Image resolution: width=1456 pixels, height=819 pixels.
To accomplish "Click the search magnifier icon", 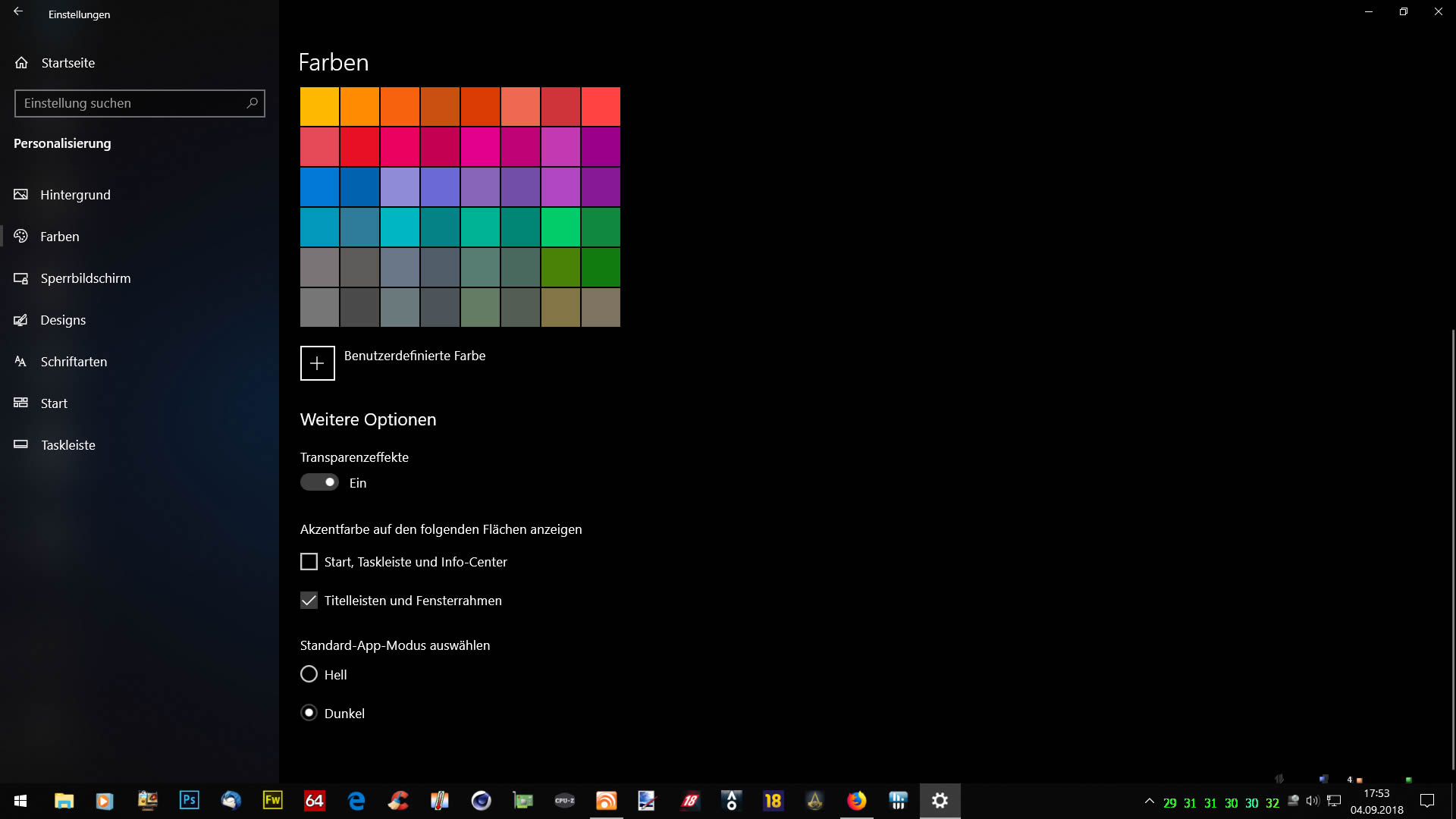I will pyautogui.click(x=252, y=103).
